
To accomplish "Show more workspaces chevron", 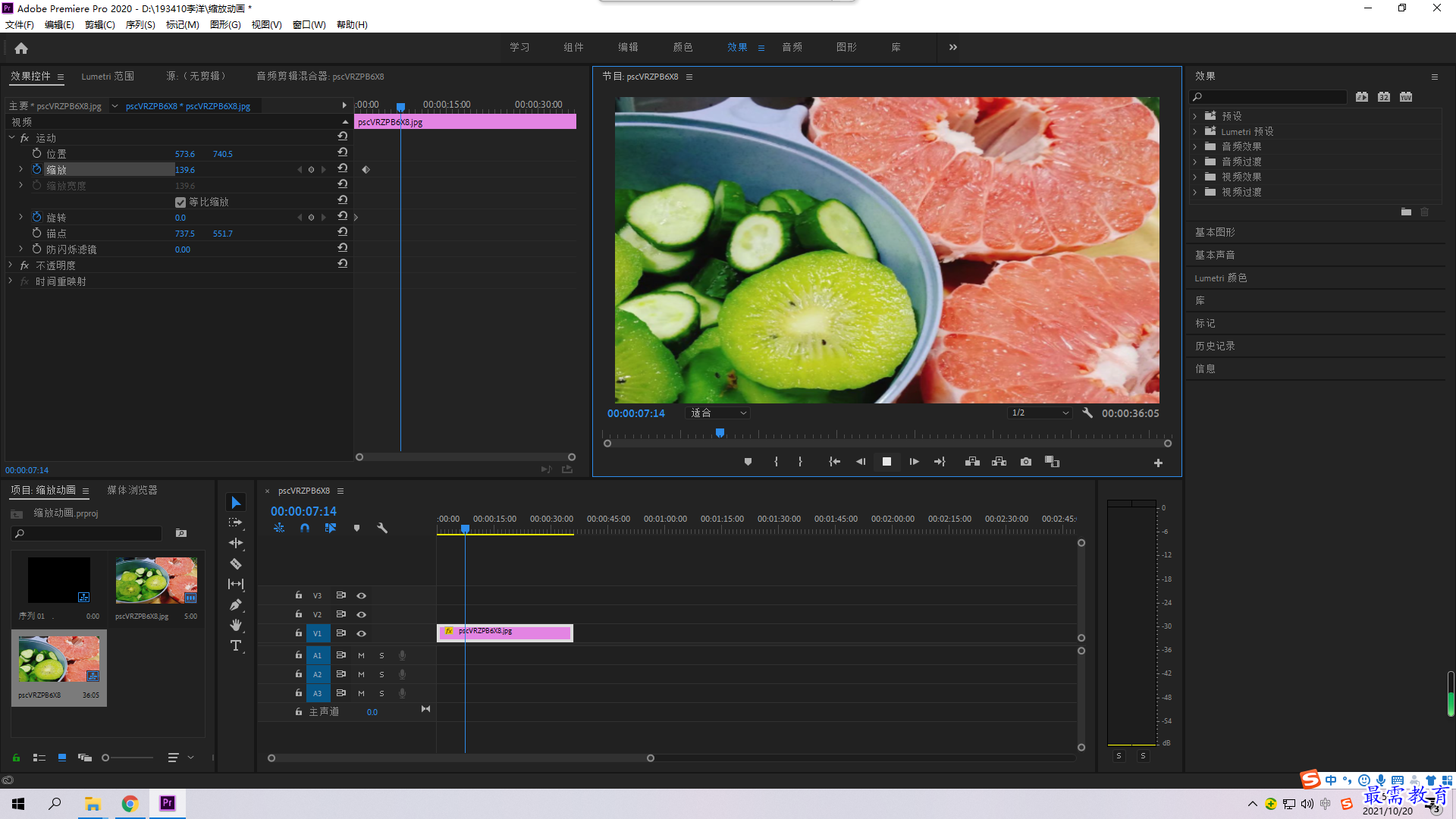I will 953,47.
